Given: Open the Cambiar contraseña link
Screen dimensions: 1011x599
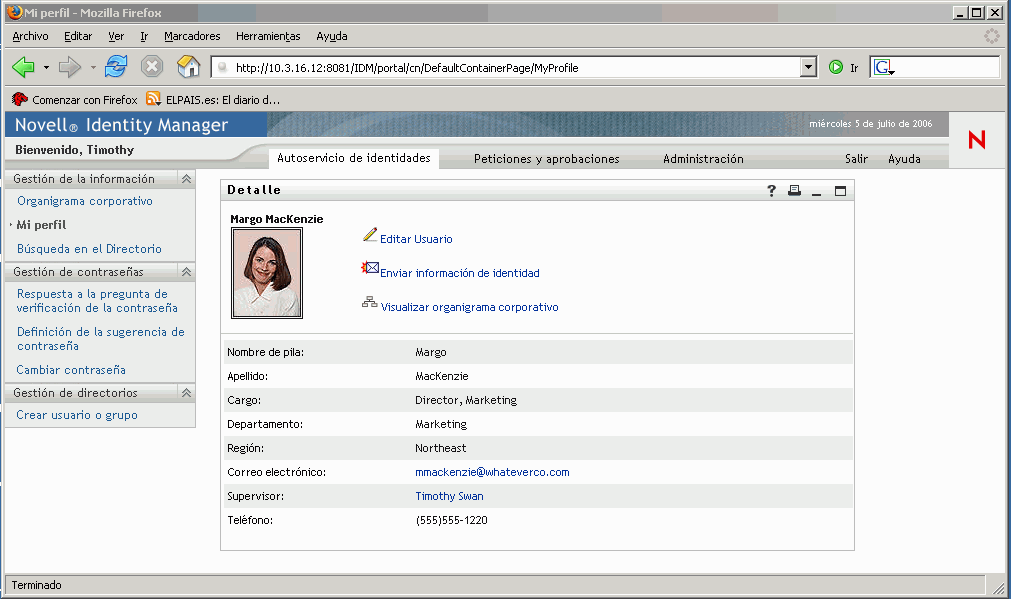Looking at the screenshot, I should [71, 370].
